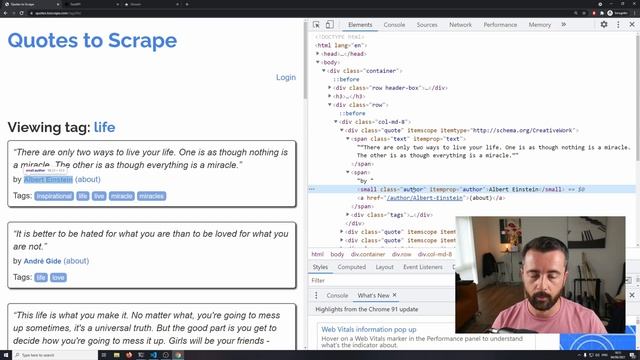Select the Event Listeners pane tab

click(x=423, y=267)
